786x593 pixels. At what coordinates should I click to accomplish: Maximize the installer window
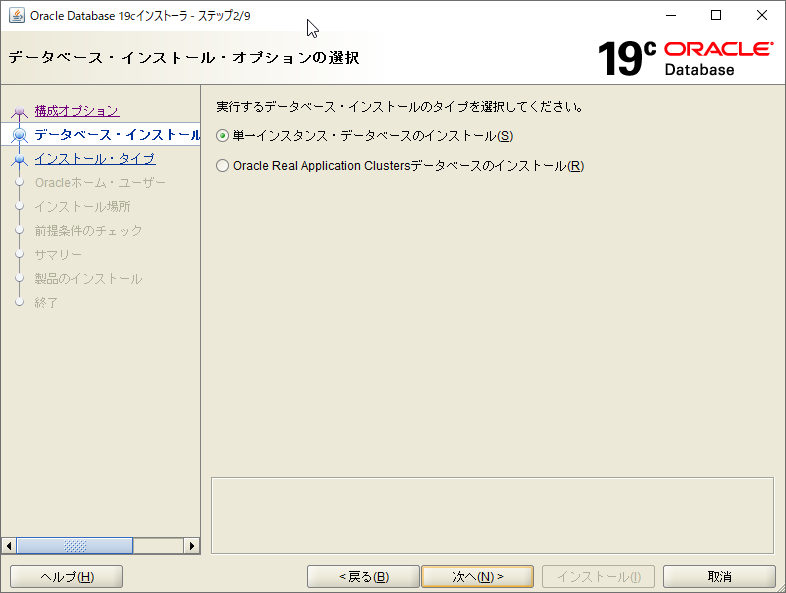point(716,16)
